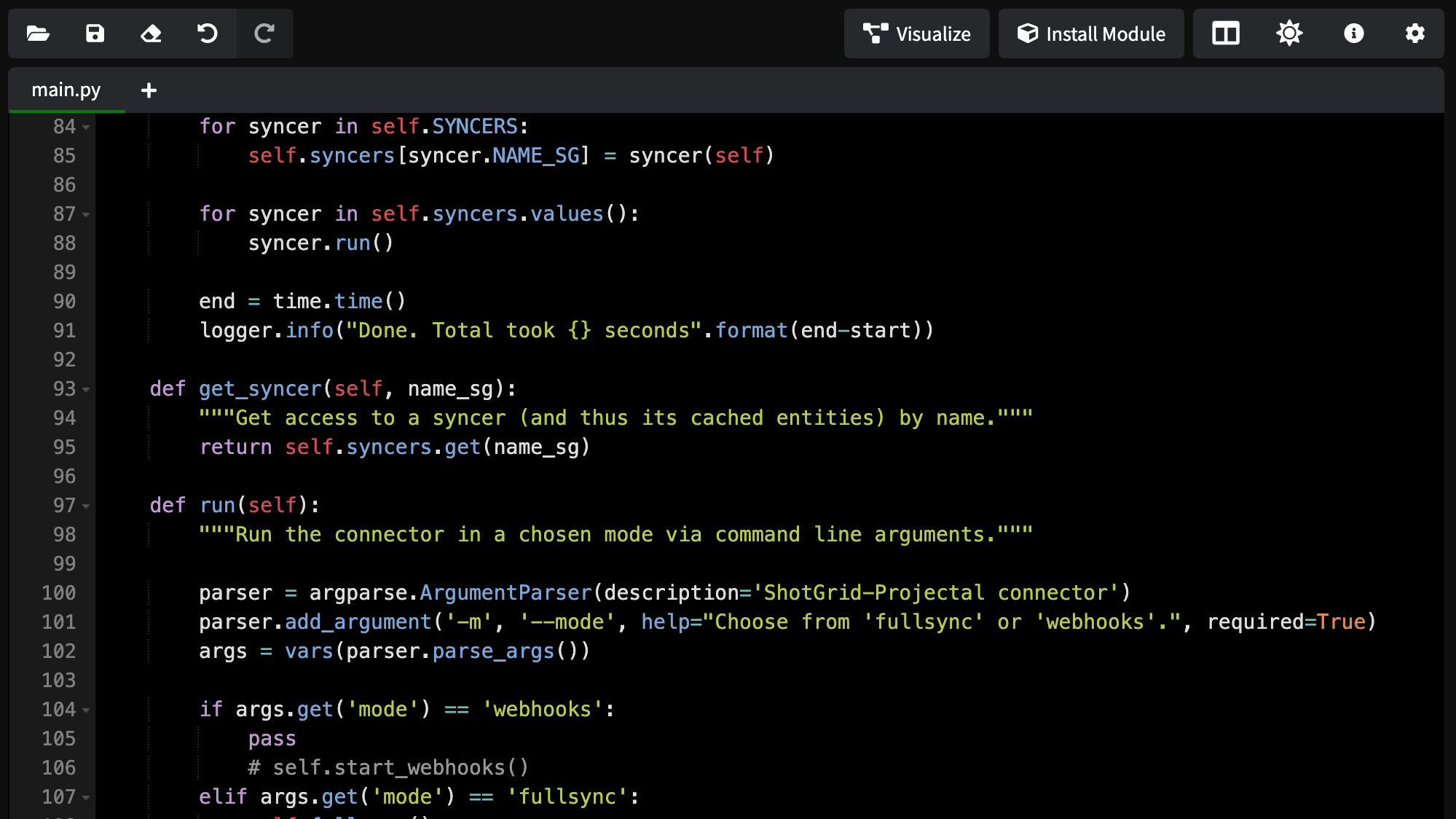Click 'SYNCERS' on line 84
Screen dimensions: 1456x819
click(475, 127)
